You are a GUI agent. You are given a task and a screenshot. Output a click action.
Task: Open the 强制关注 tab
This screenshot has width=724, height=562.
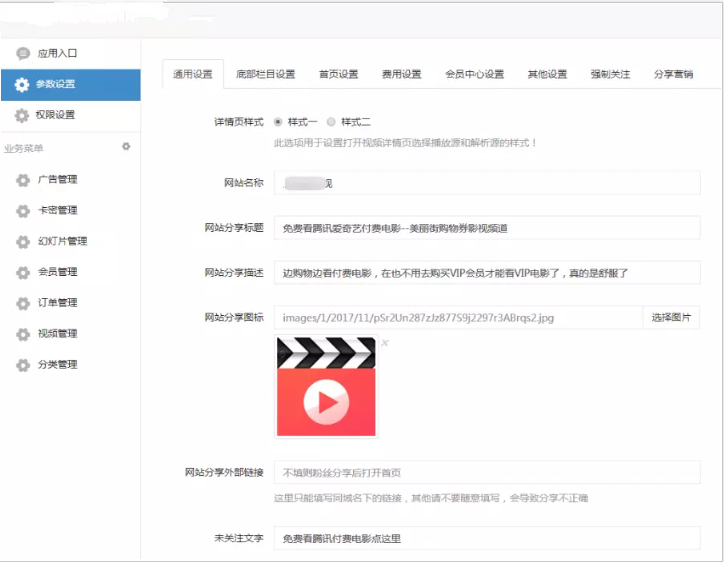(x=610, y=74)
